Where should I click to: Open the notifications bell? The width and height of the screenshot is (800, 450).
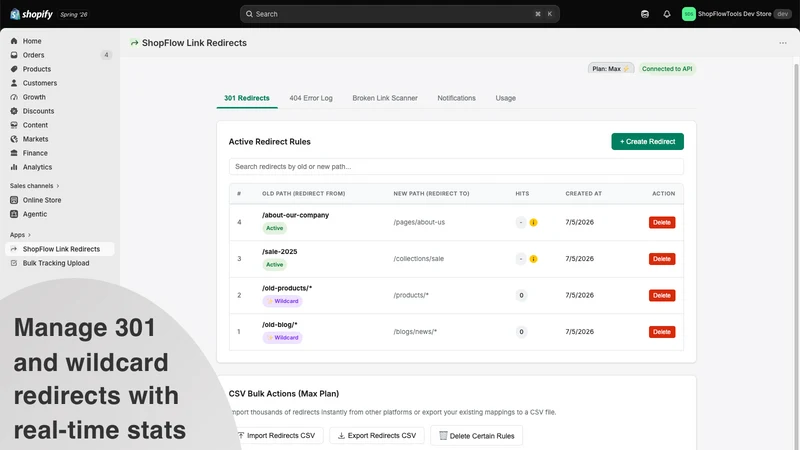click(x=667, y=14)
